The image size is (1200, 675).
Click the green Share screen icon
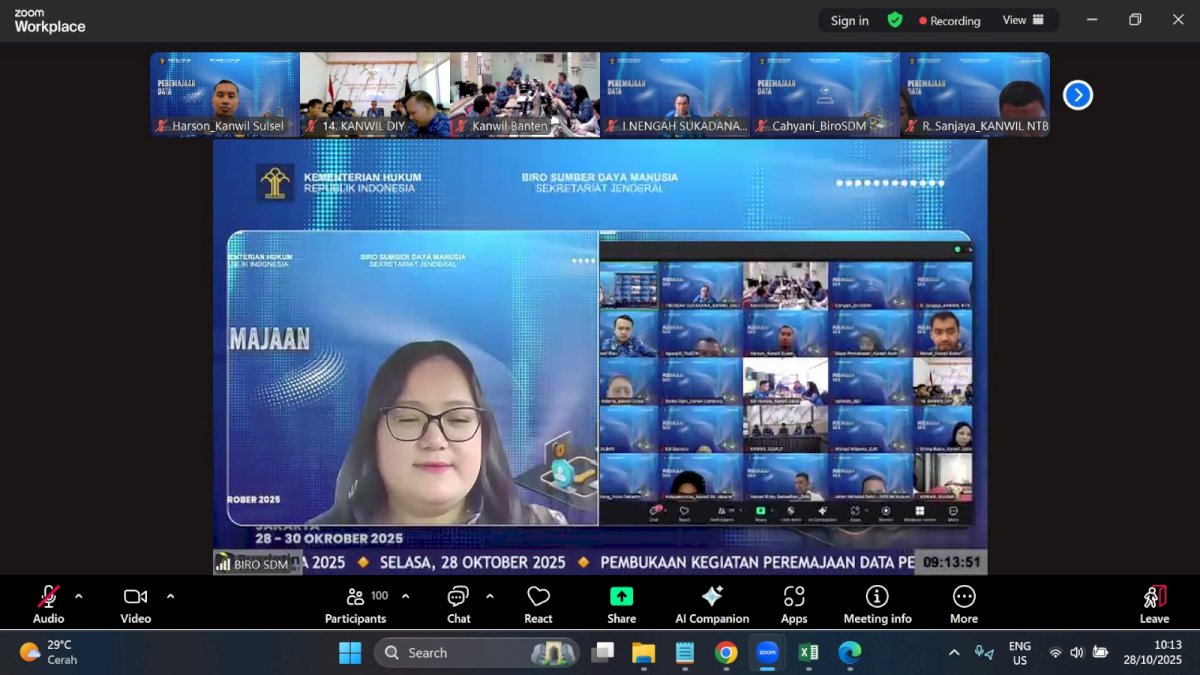click(x=621, y=595)
